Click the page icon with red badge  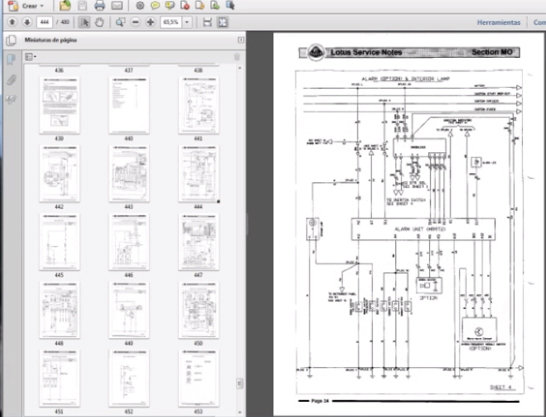[185, 6]
